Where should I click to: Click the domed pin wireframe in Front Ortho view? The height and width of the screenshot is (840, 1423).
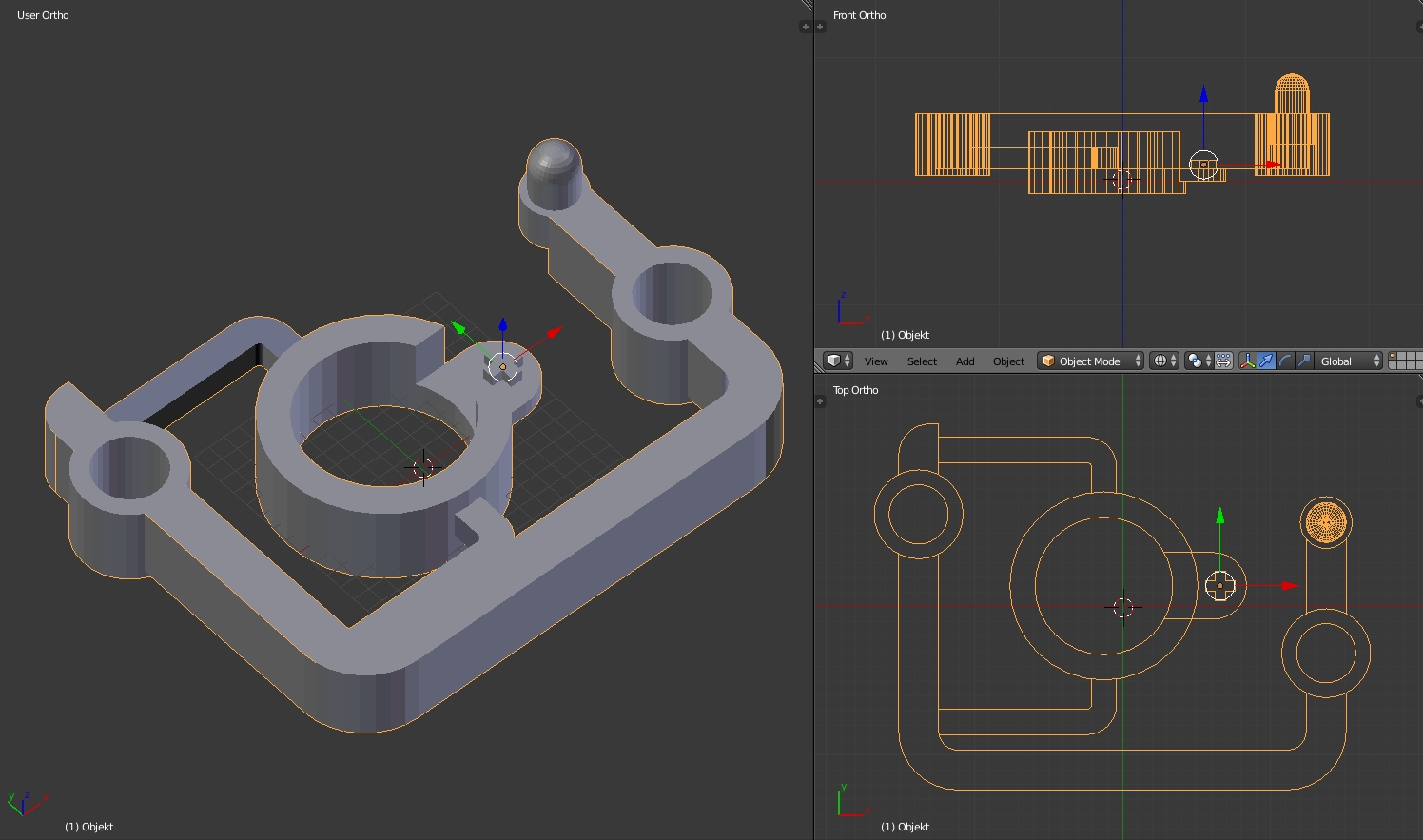tap(1292, 93)
